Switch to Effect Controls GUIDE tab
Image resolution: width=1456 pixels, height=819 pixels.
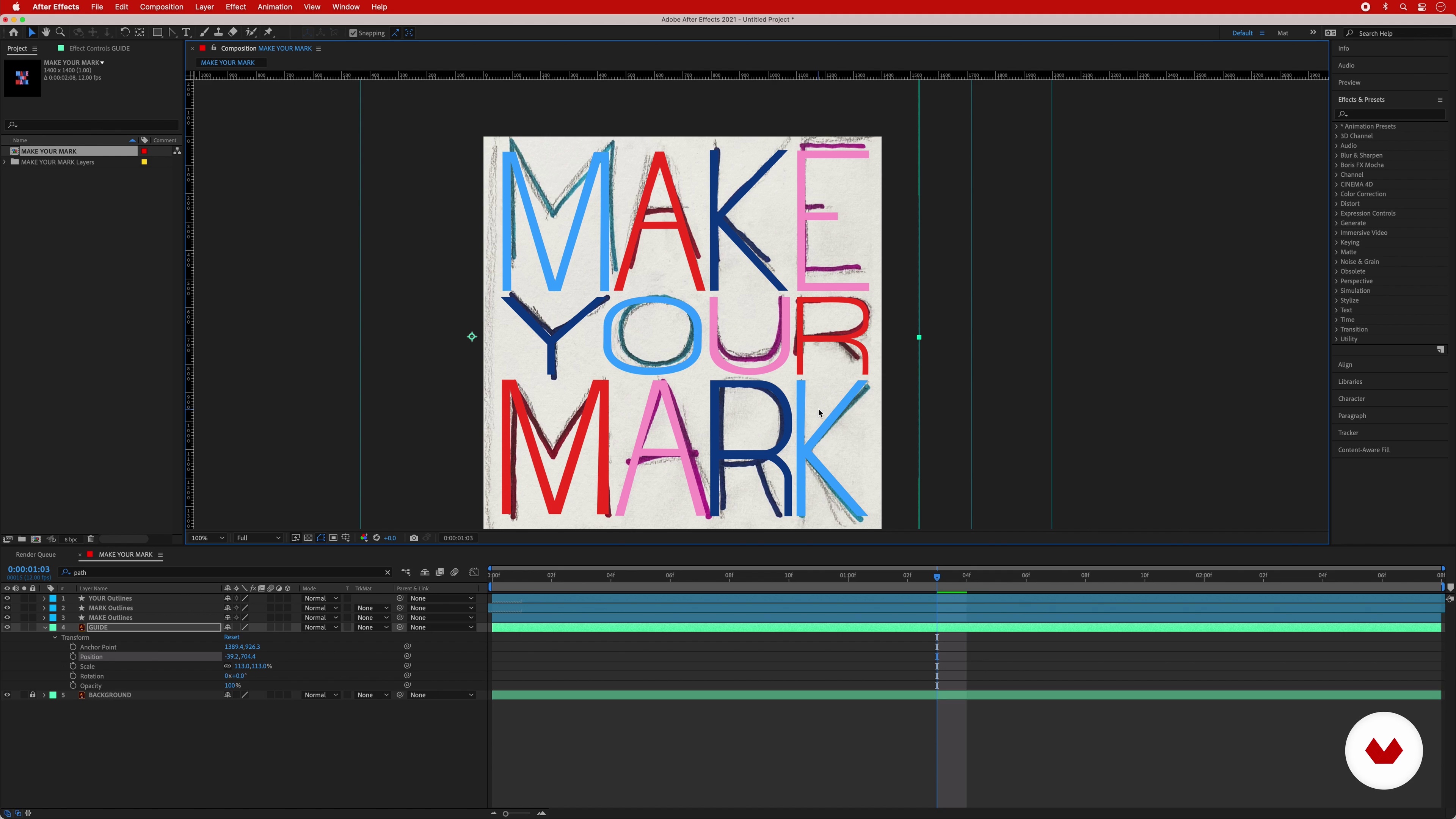(99, 49)
